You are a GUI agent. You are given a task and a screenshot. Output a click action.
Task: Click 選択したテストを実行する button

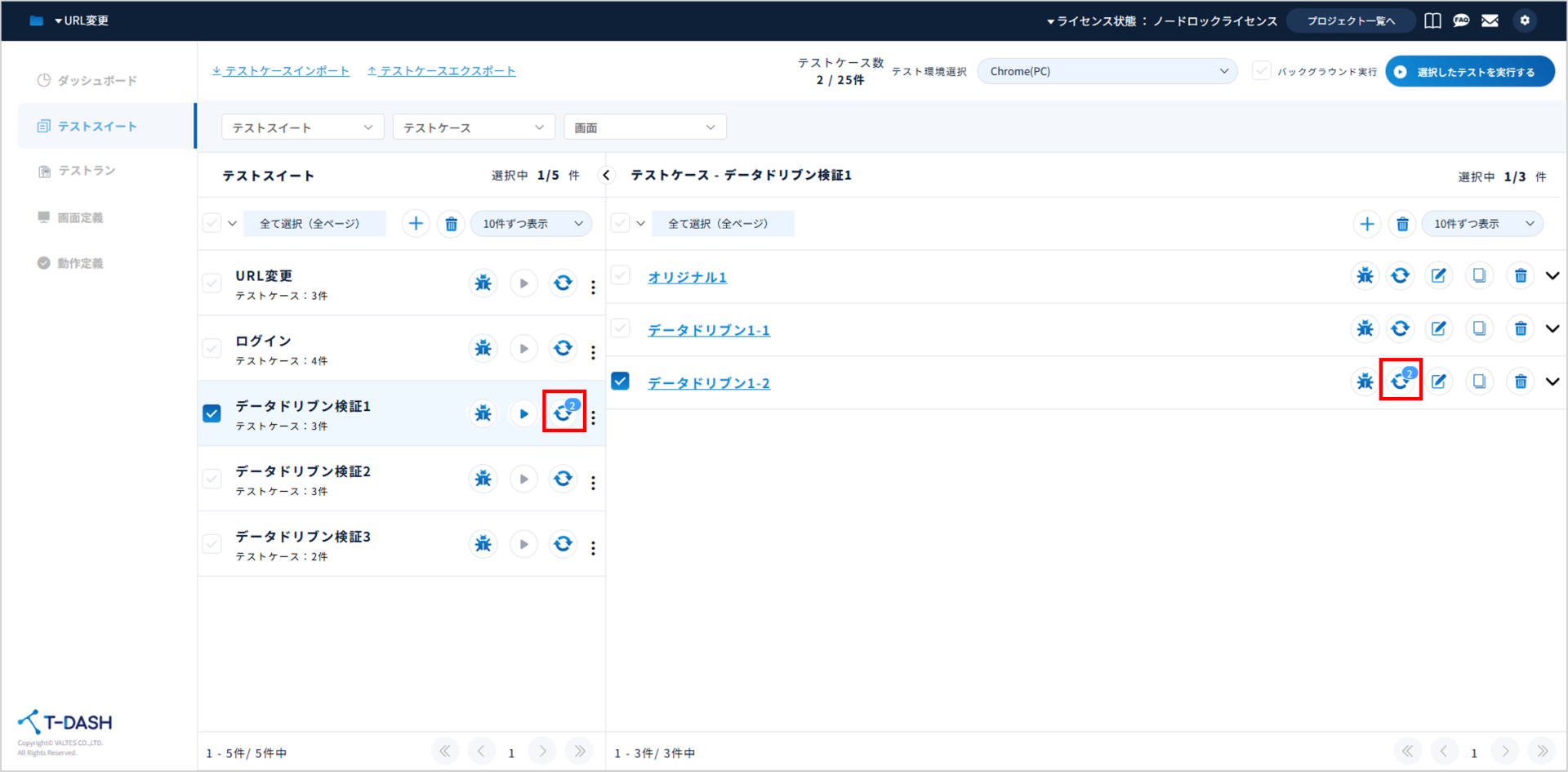1469,72
